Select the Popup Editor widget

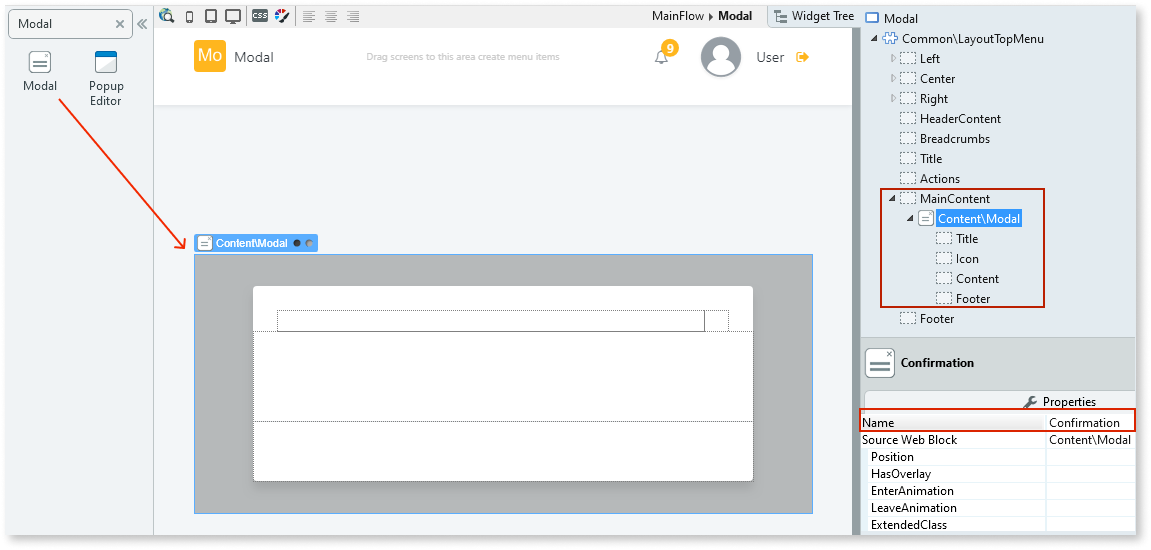(106, 79)
